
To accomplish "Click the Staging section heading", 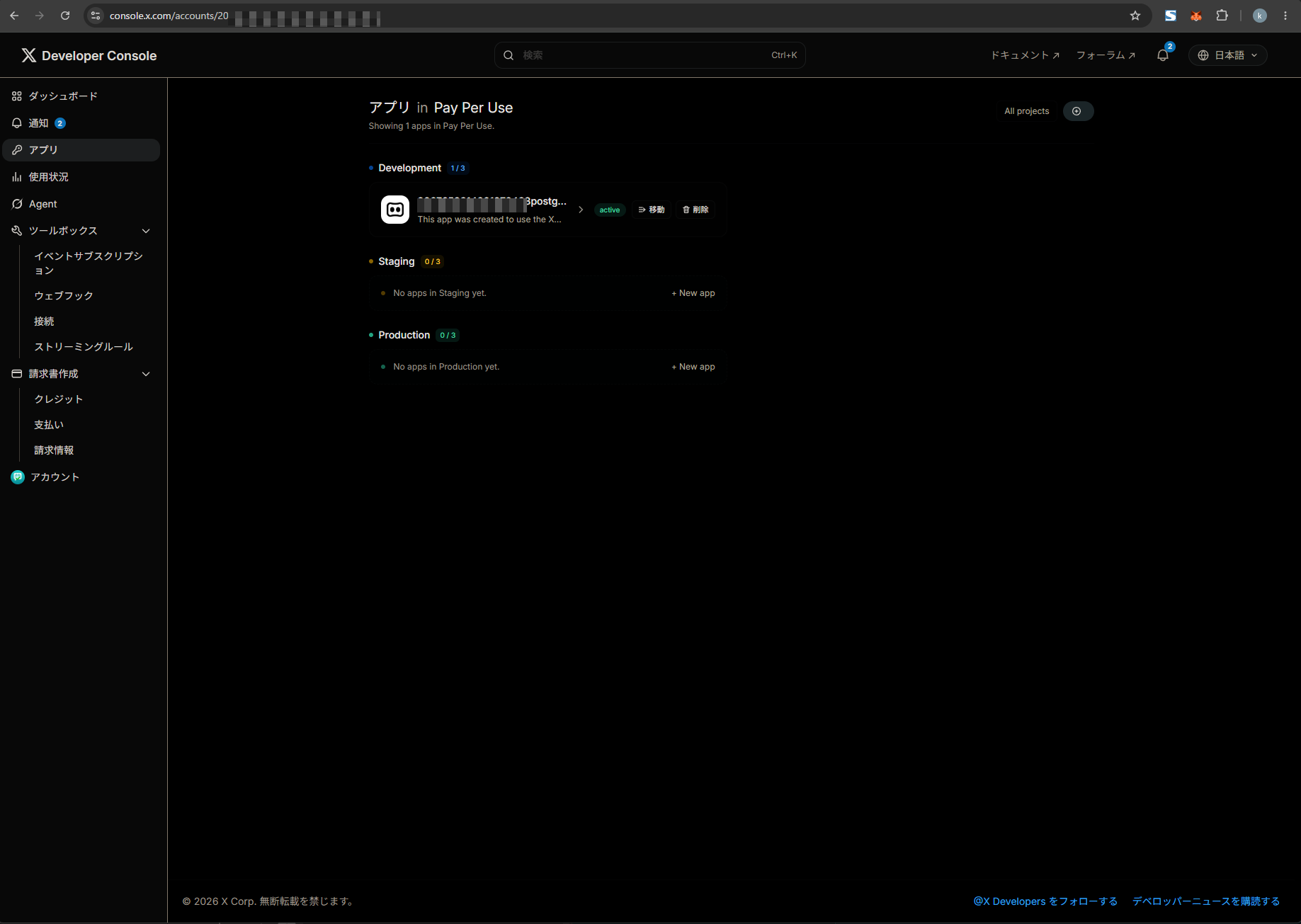I will pos(397,261).
